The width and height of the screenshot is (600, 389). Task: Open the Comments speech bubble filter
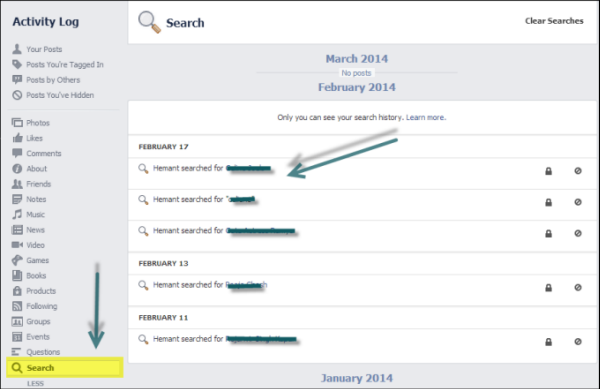click(x=17, y=153)
